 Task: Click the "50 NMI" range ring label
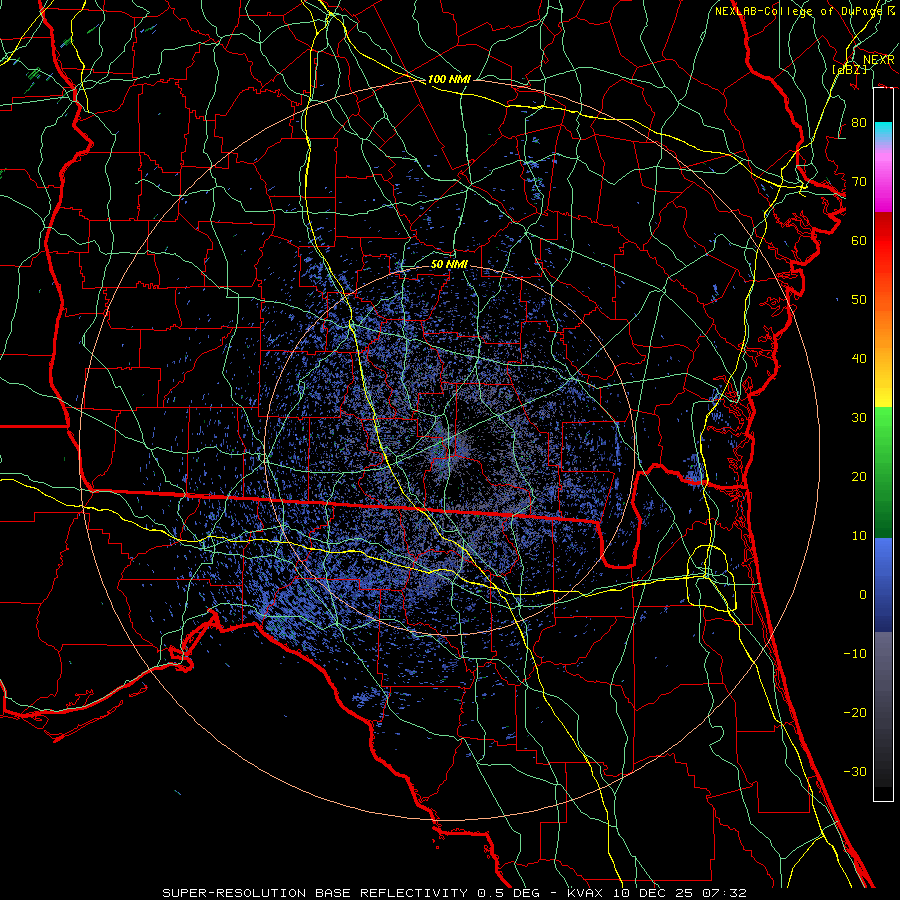[x=449, y=264]
